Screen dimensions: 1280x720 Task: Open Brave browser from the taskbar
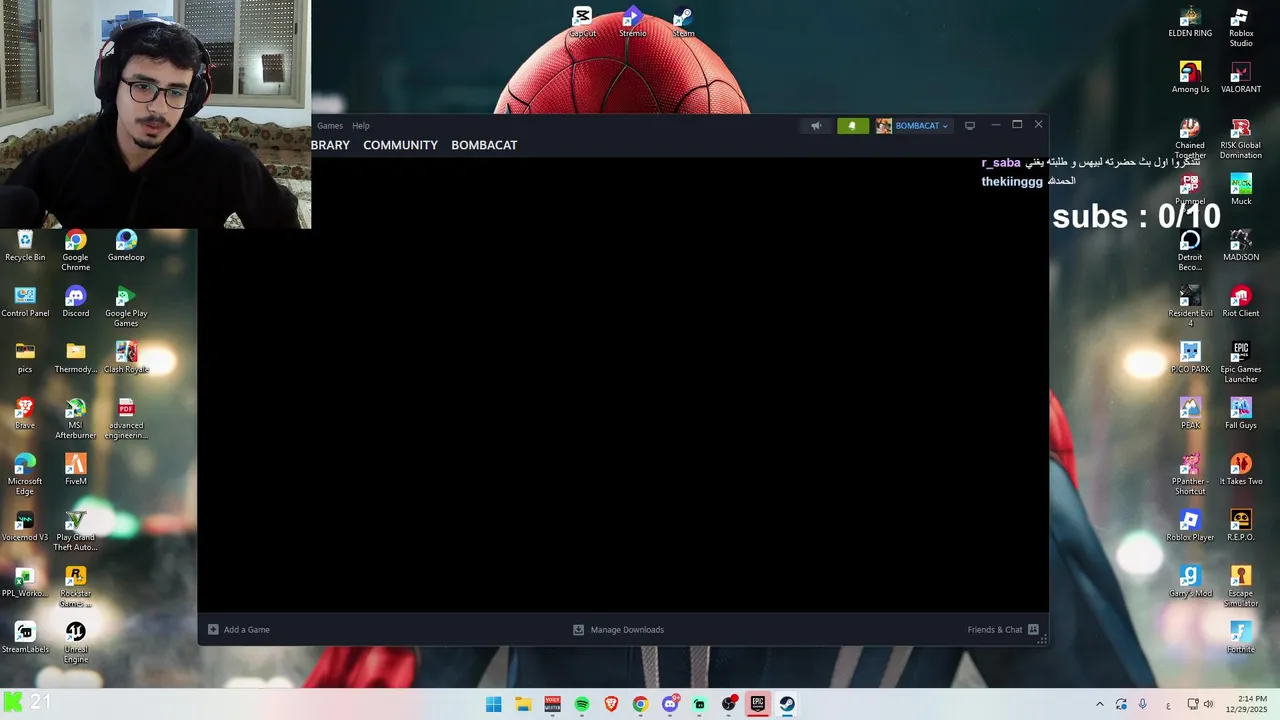pos(611,704)
